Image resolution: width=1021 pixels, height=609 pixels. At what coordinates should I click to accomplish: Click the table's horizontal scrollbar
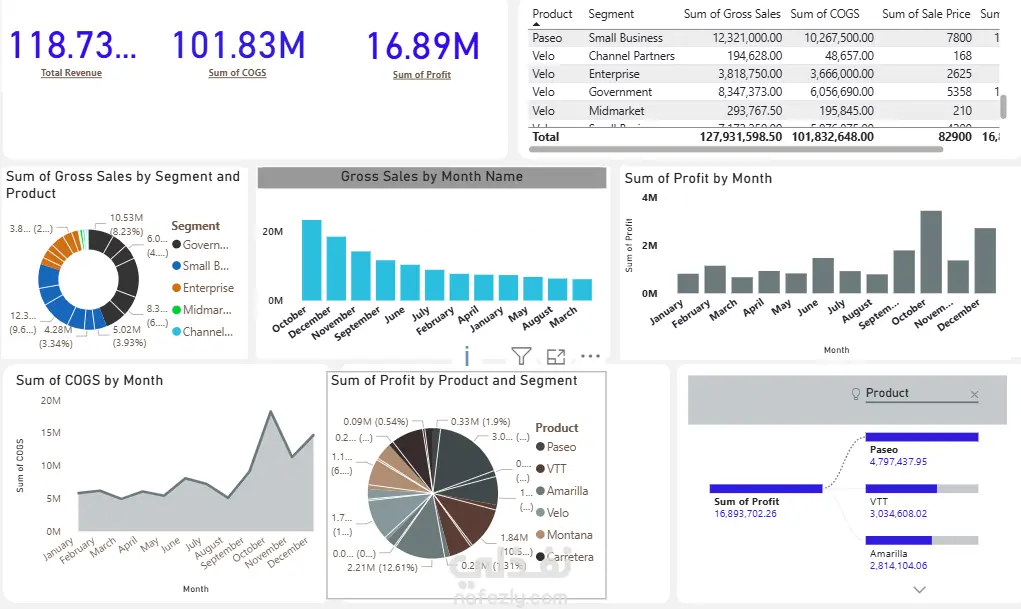coord(736,149)
